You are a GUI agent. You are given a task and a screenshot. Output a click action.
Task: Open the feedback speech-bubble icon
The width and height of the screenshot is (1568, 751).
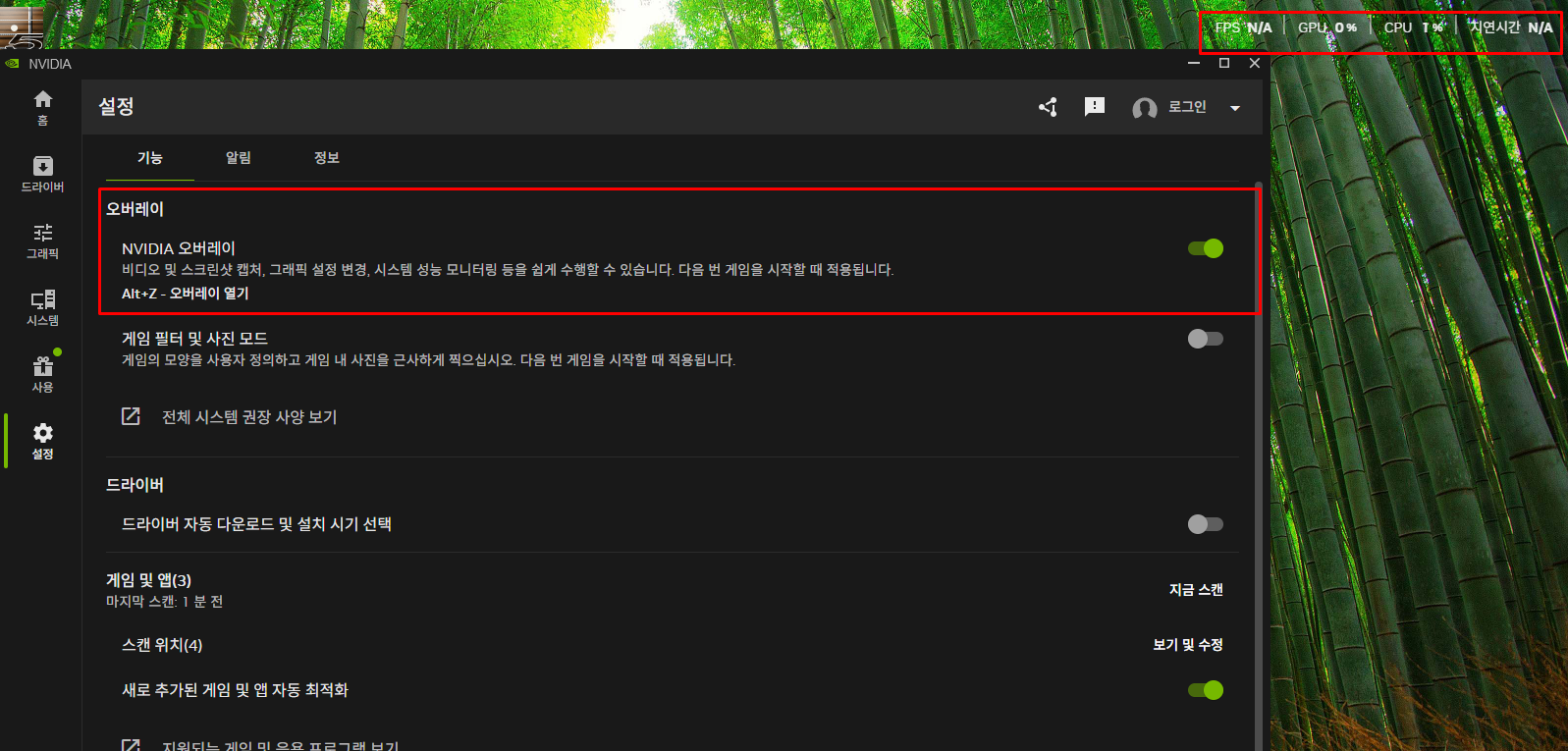(1095, 107)
